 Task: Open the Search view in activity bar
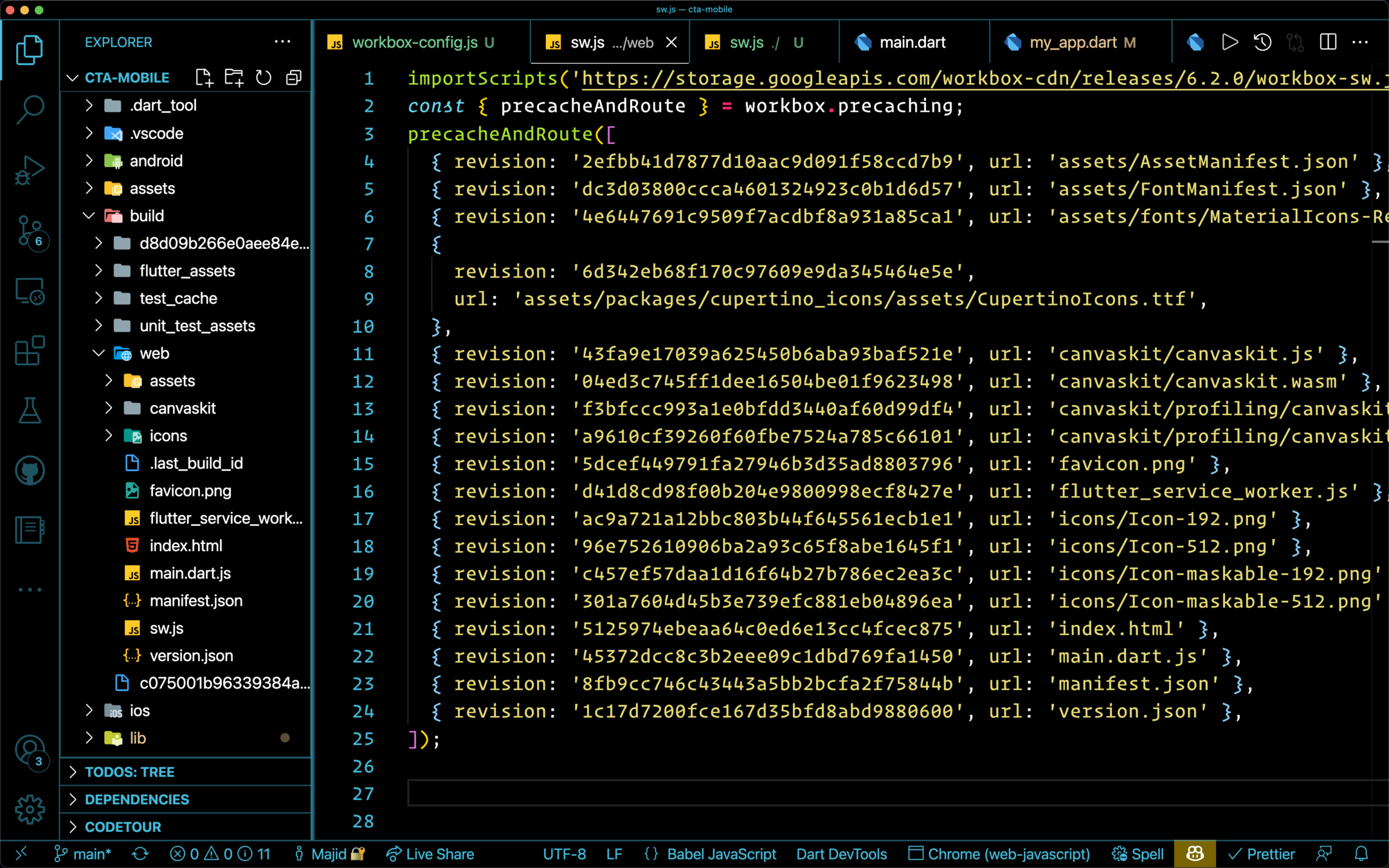tap(30, 109)
